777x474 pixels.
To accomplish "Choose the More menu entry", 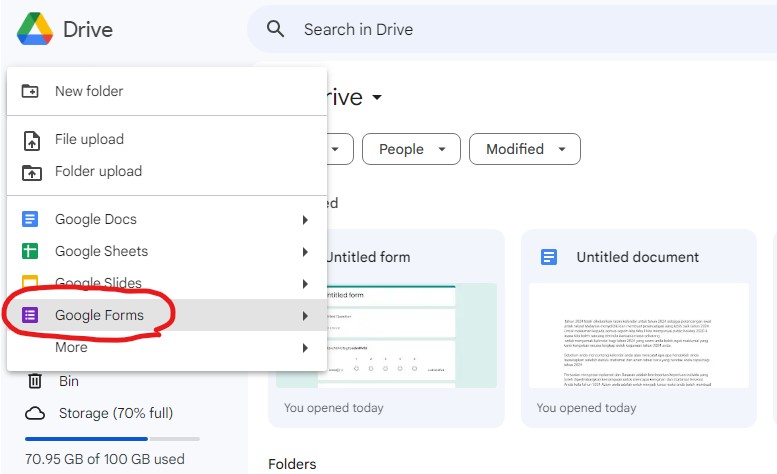I will pos(71,348).
